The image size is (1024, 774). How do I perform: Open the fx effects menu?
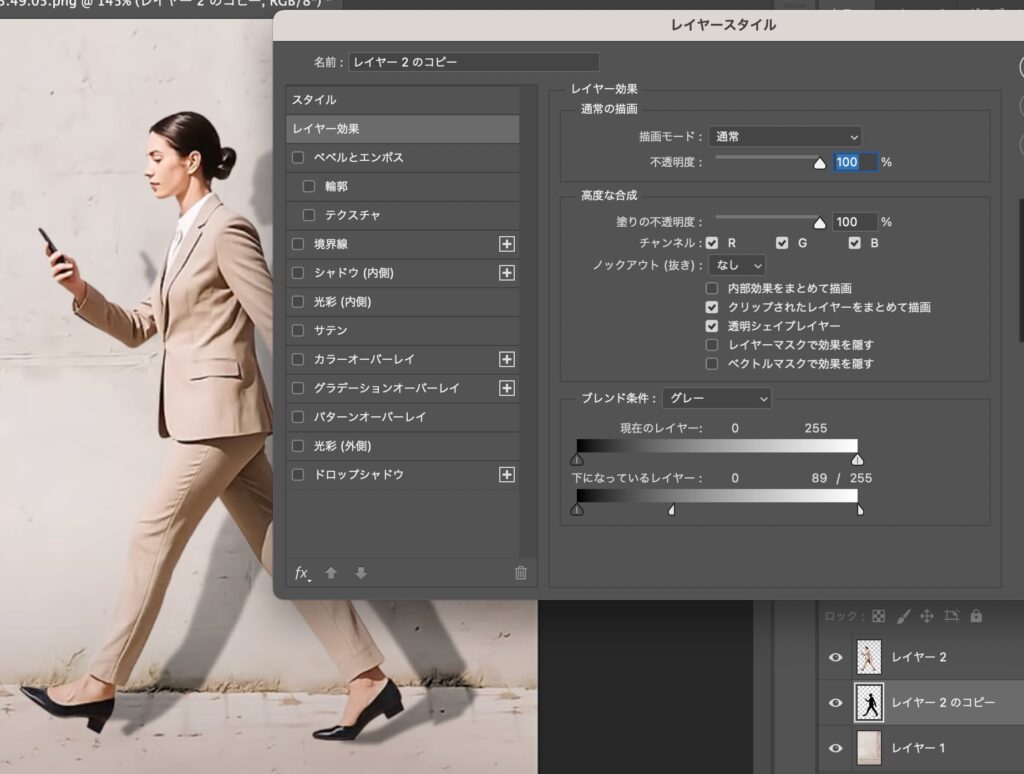pyautogui.click(x=302, y=573)
